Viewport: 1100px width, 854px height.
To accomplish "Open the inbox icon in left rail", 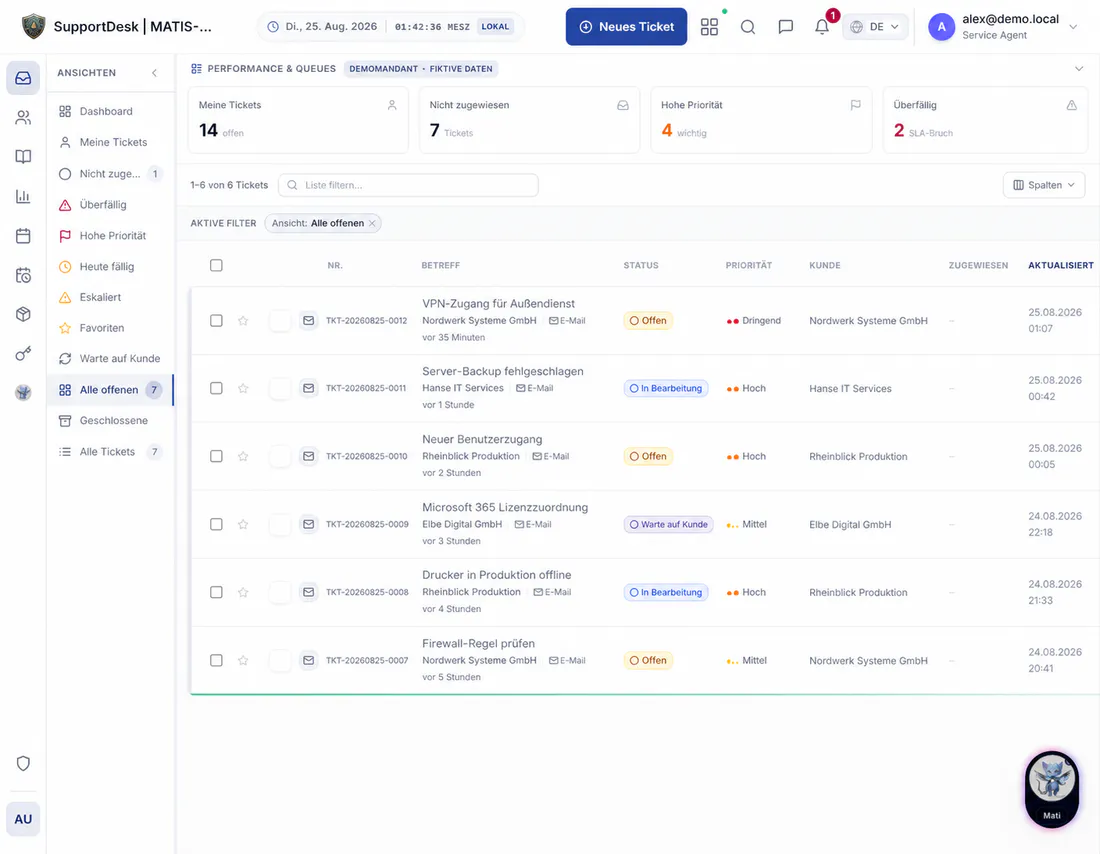I will [x=23, y=78].
